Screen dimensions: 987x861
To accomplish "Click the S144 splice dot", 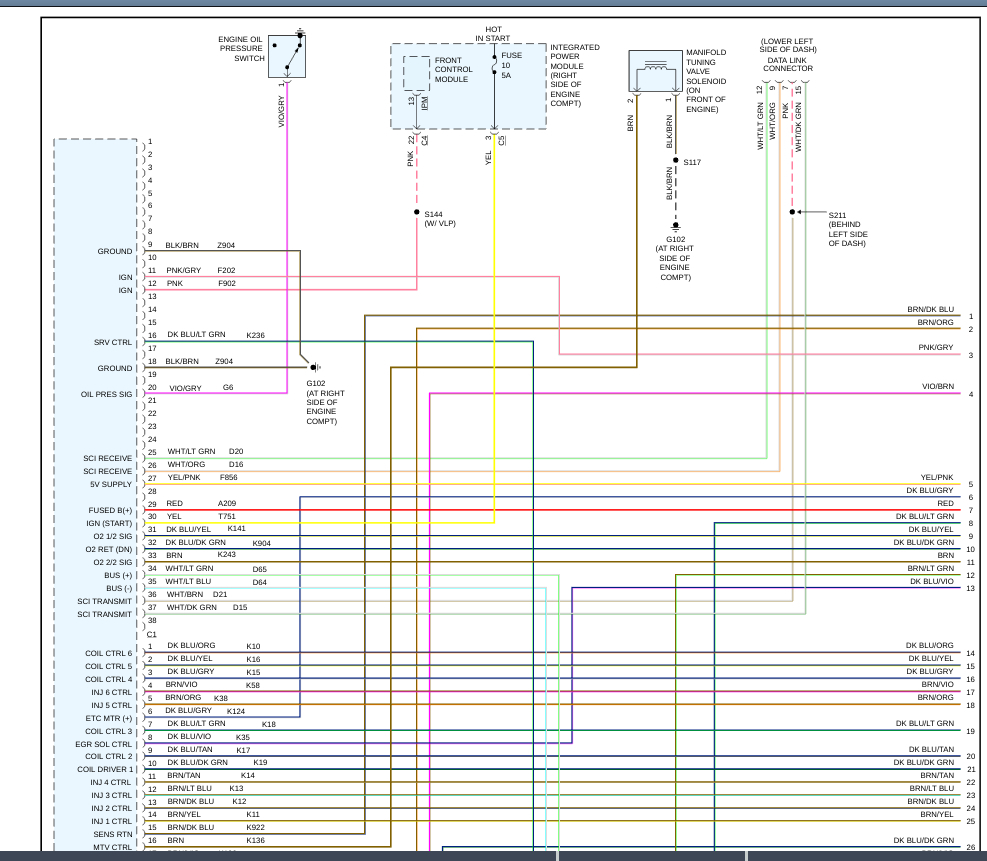I will 416,212.
